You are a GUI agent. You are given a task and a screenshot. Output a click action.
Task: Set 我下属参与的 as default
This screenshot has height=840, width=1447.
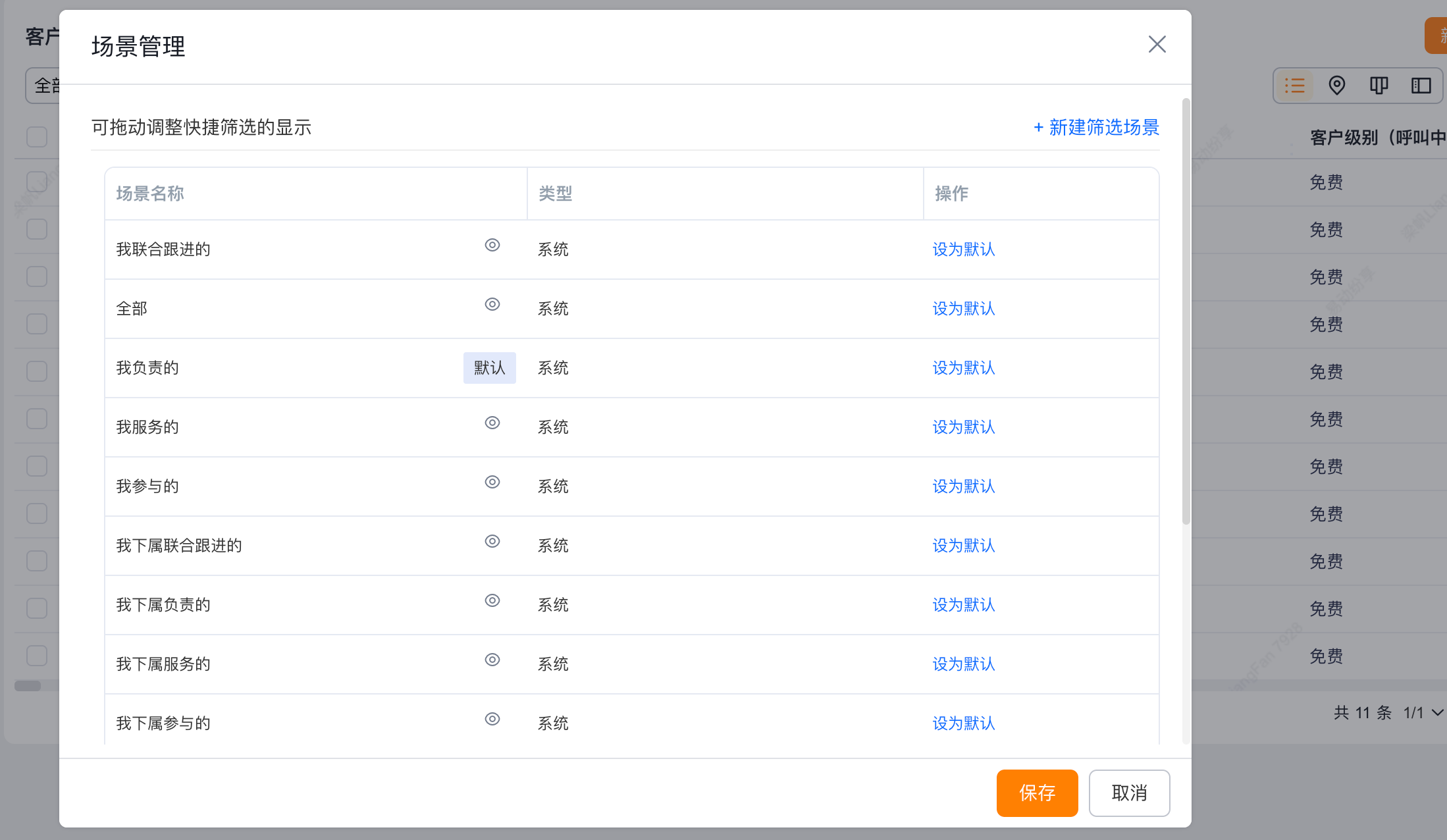pyautogui.click(x=963, y=723)
